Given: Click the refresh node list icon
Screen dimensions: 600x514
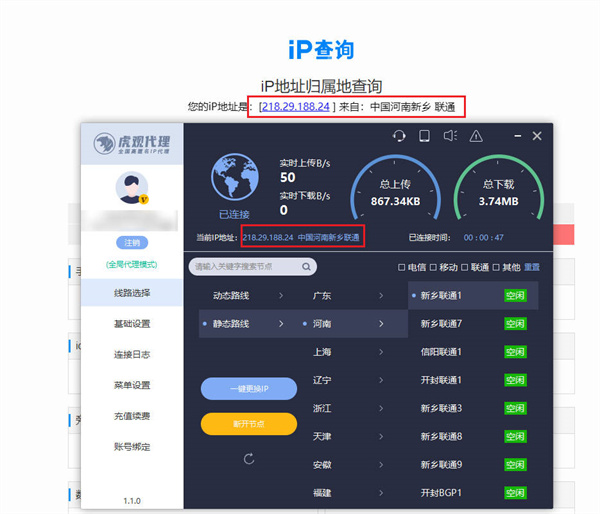Looking at the screenshot, I should coord(249,459).
